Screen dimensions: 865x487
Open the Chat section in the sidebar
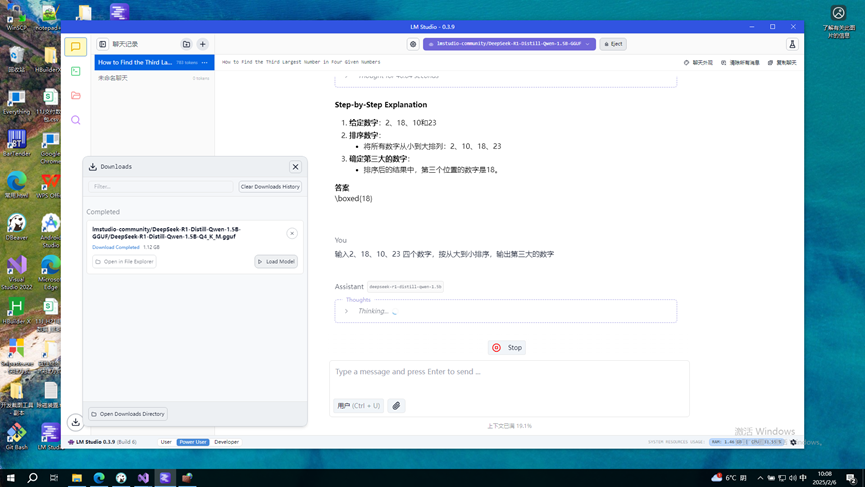click(76, 47)
